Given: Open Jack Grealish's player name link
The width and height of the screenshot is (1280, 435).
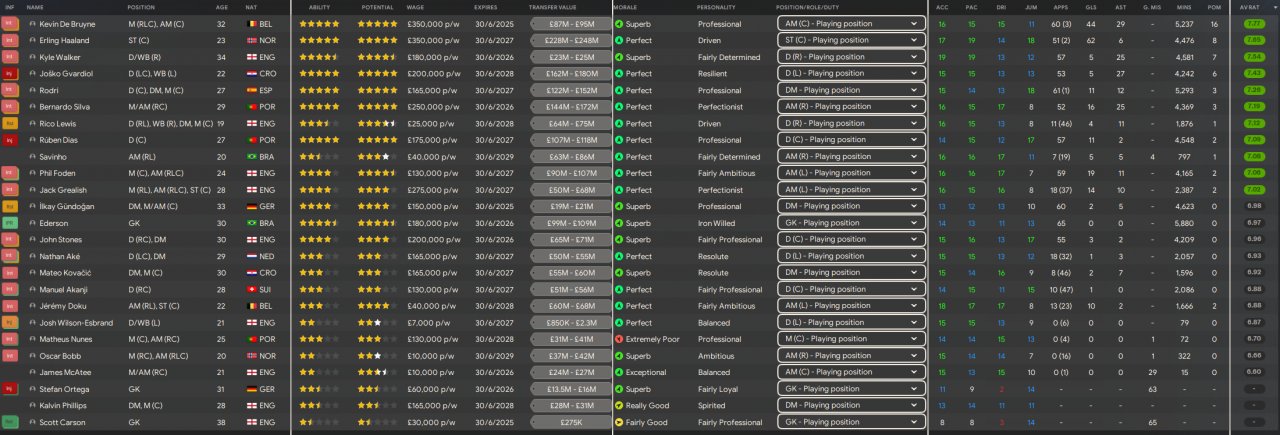Looking at the screenshot, I should (63, 190).
